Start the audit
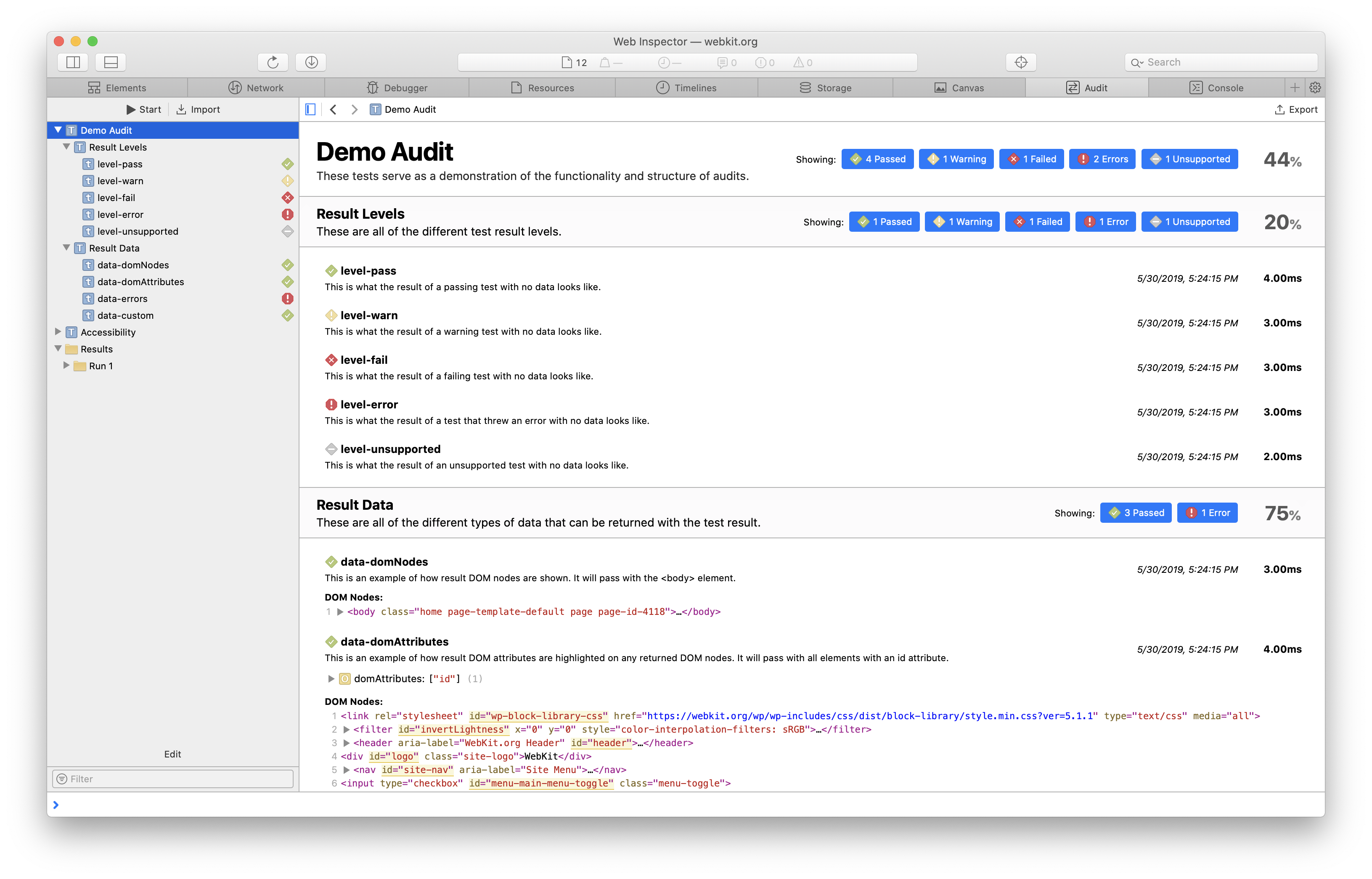Viewport: 1372px width, 879px height. 144,109
